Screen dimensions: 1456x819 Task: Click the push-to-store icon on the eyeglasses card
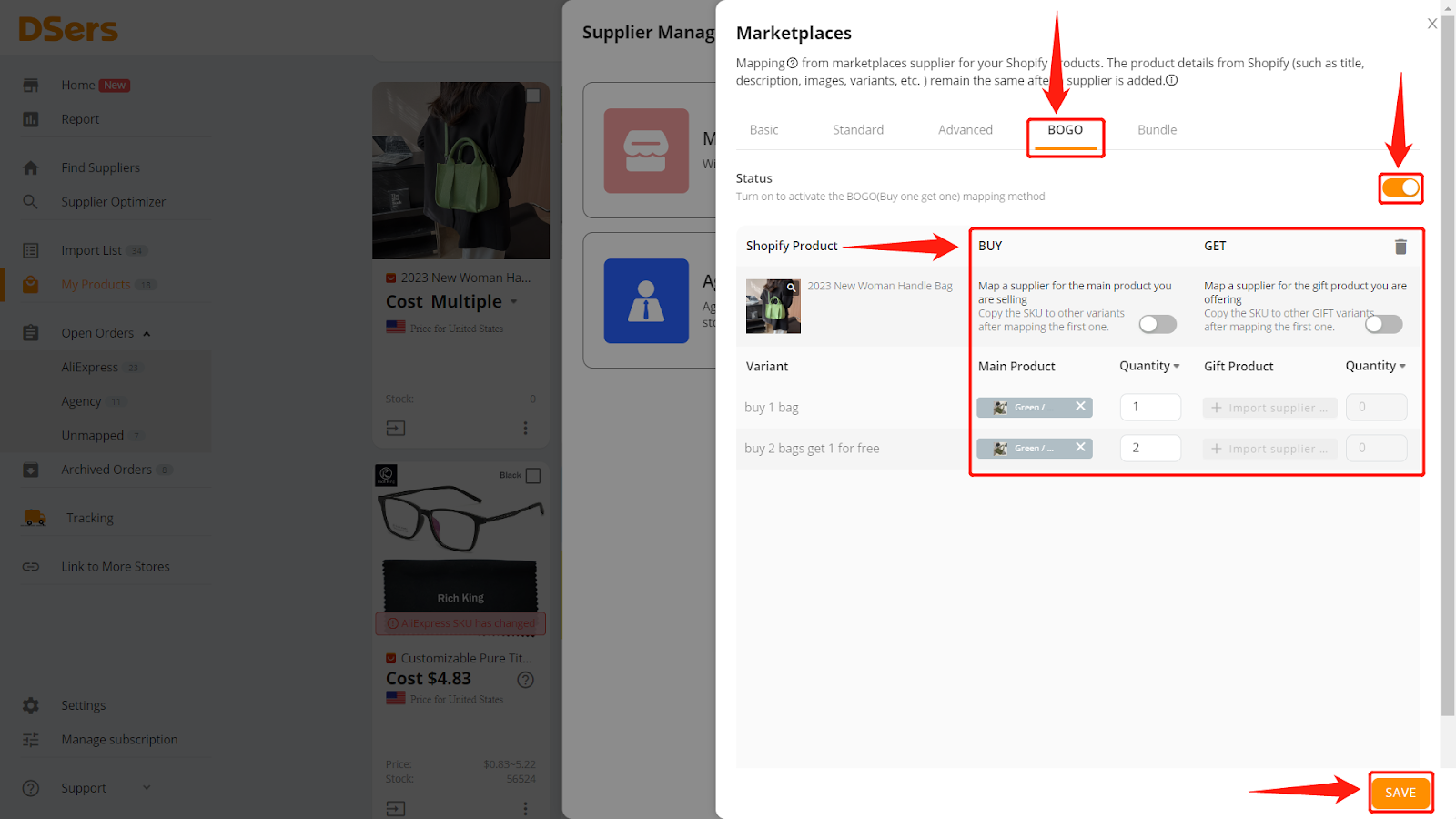396,808
